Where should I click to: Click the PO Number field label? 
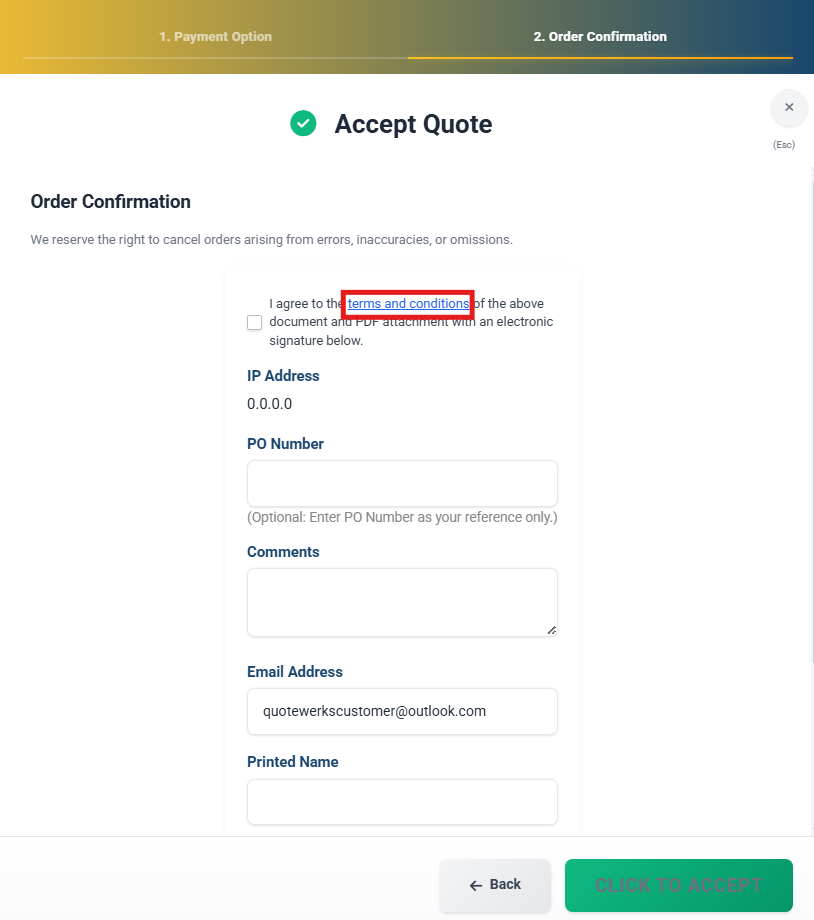(x=285, y=444)
